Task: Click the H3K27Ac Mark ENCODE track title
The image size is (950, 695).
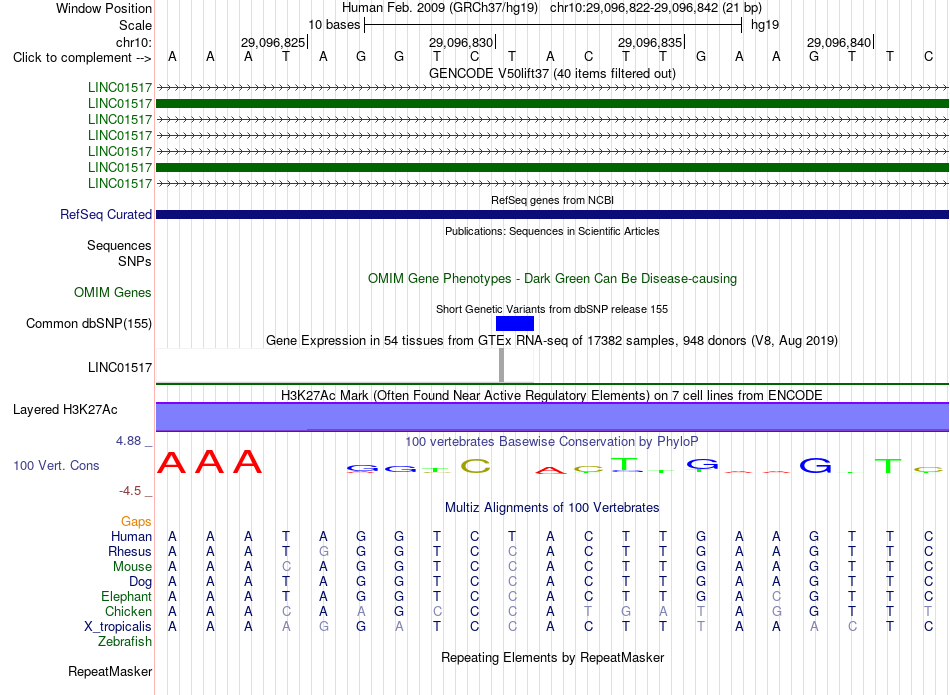Action: coord(552,396)
